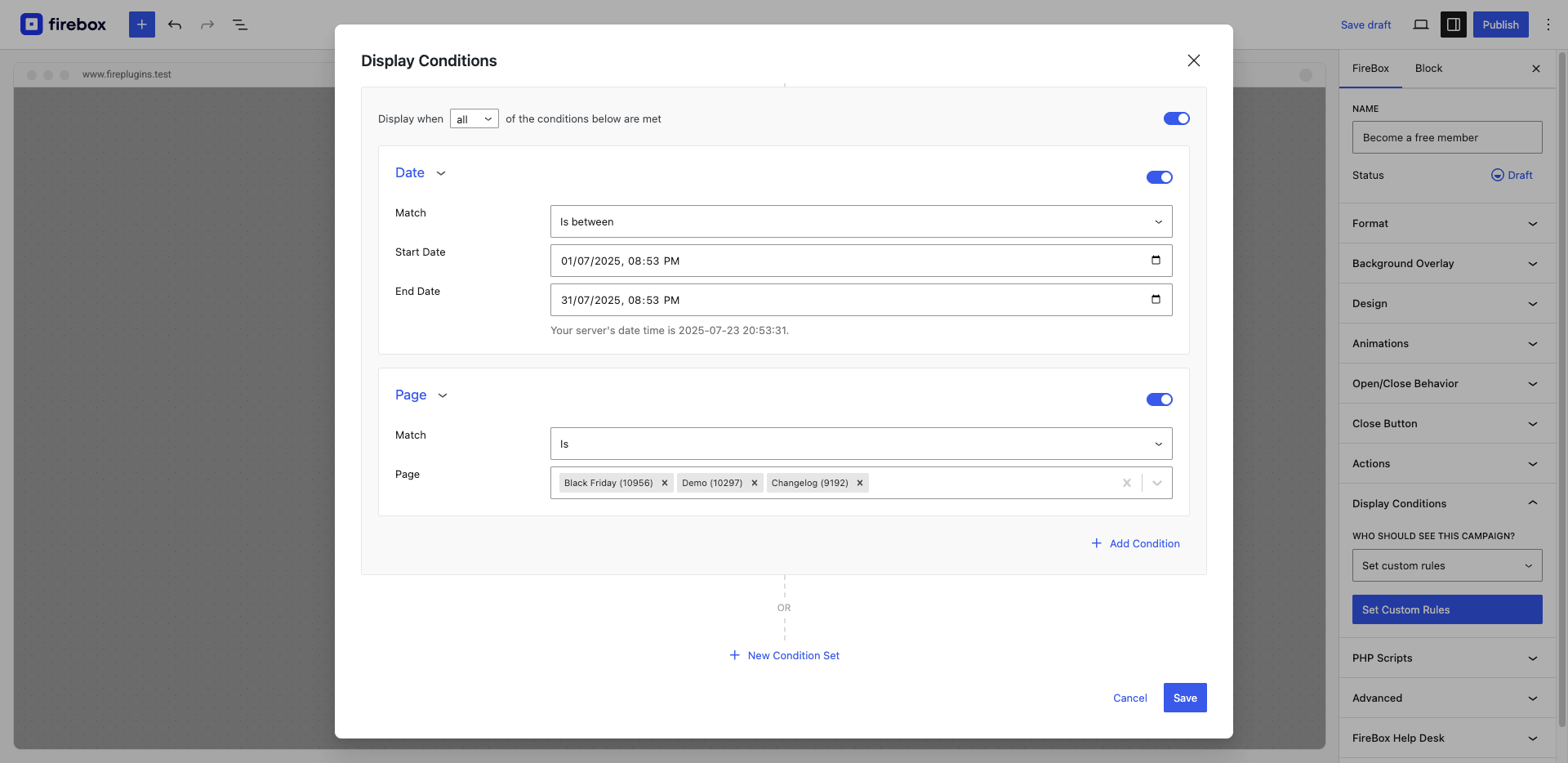Click the End Date input field
This screenshot has height=763, width=1568.
coord(862,300)
